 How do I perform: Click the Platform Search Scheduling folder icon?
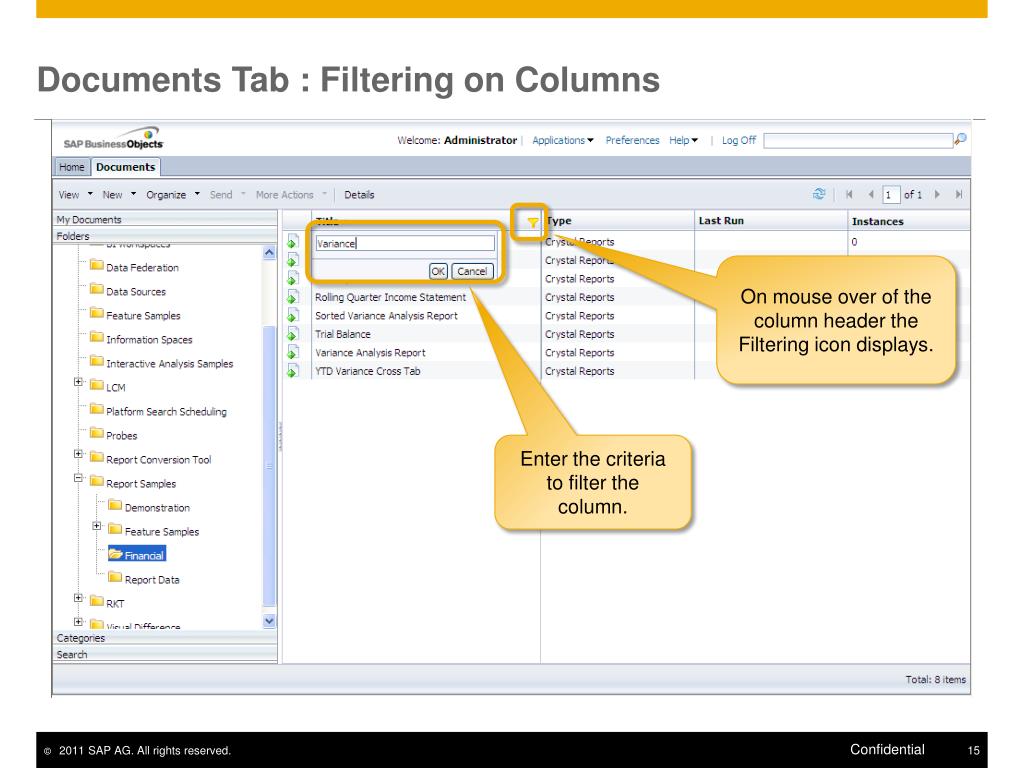[x=97, y=409]
